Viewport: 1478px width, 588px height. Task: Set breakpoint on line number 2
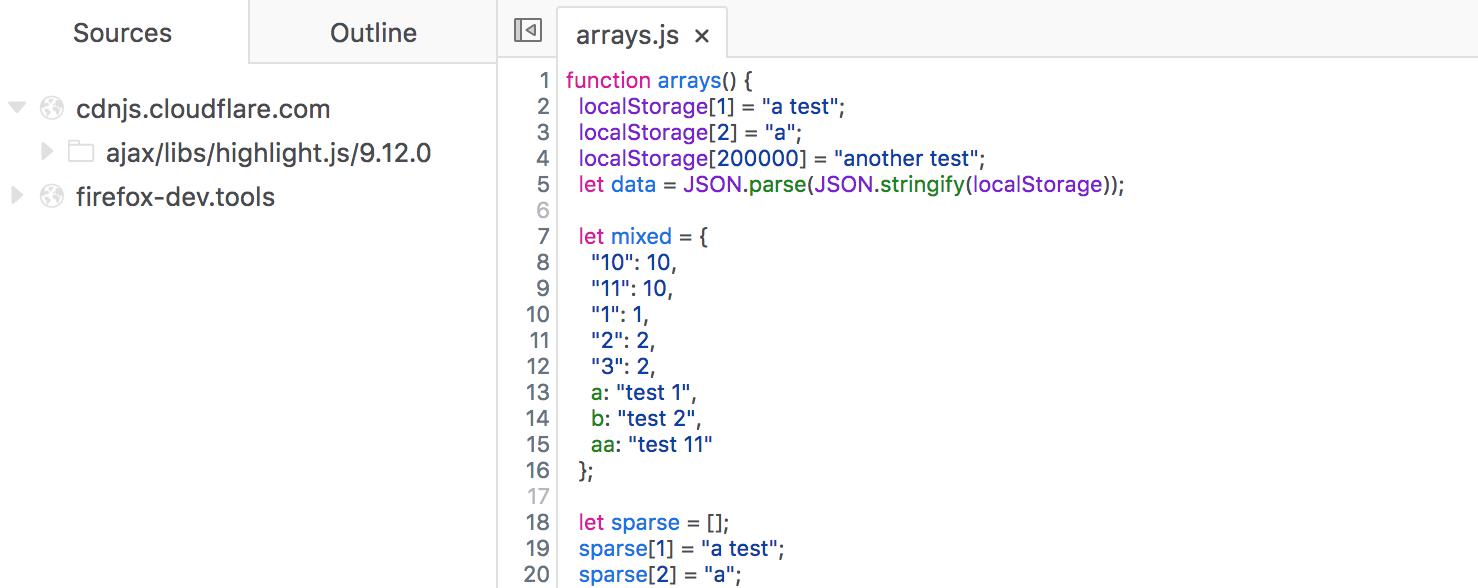(543, 106)
